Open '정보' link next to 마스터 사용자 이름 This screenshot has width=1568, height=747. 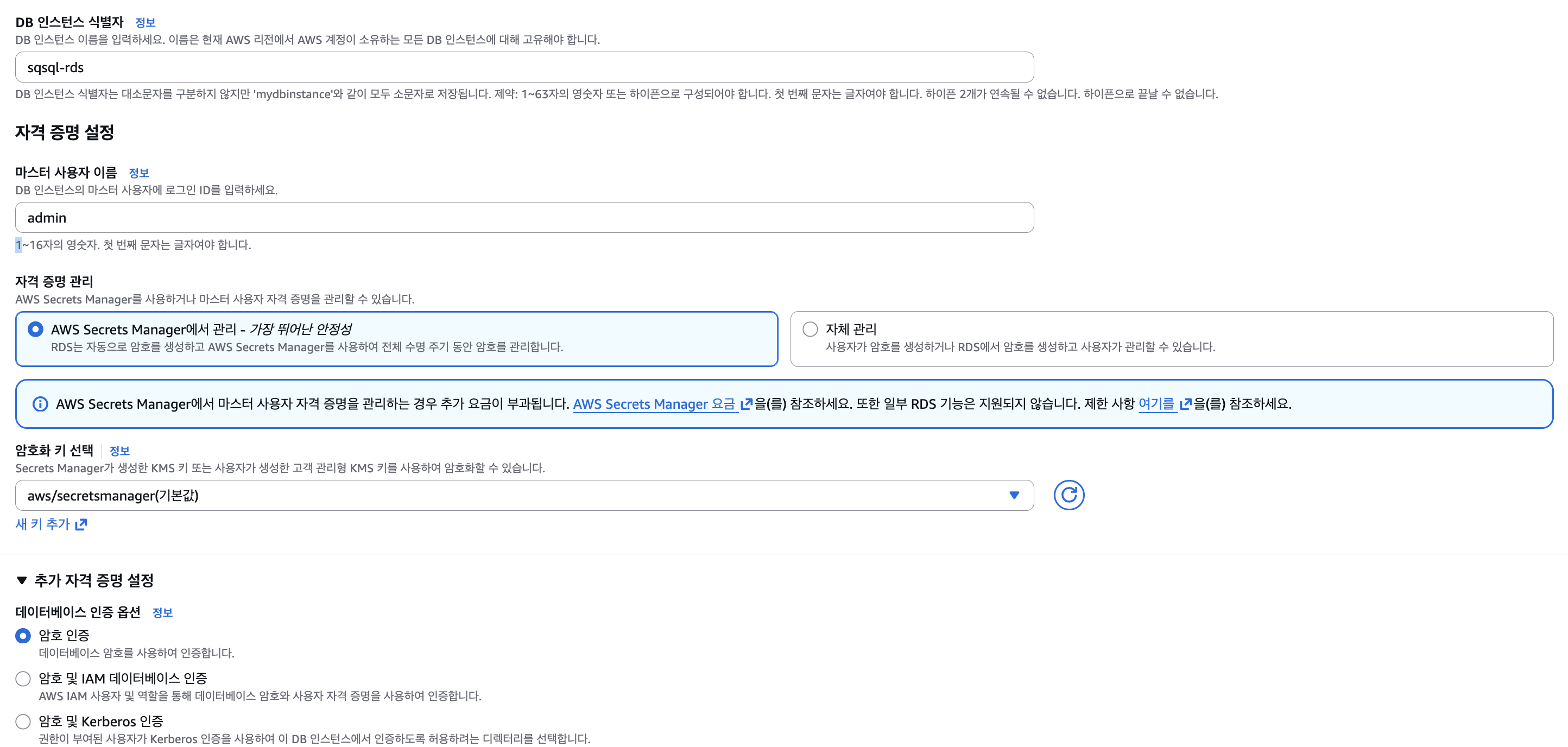(139, 173)
